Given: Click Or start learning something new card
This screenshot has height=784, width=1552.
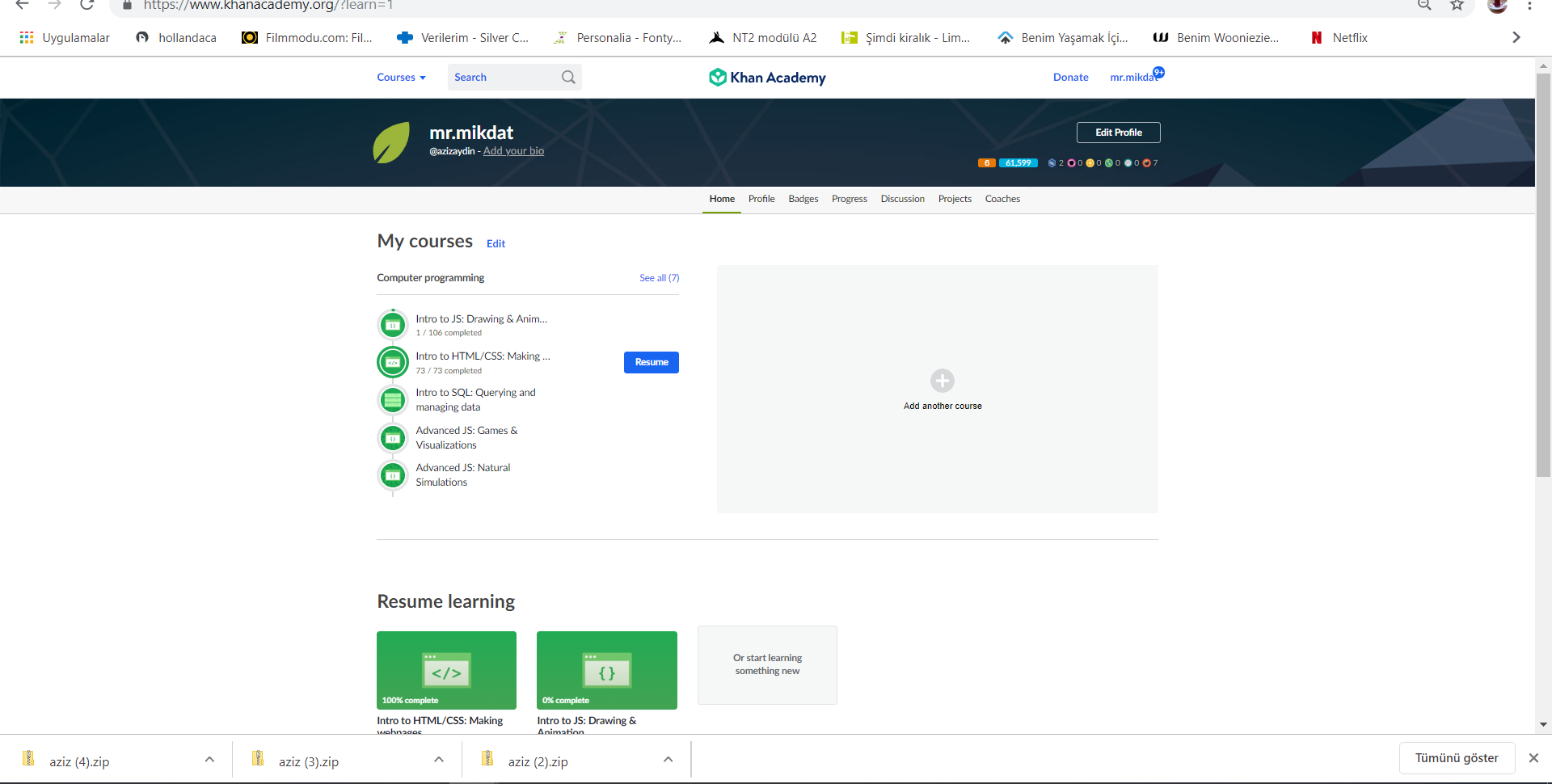Looking at the screenshot, I should click(767, 665).
